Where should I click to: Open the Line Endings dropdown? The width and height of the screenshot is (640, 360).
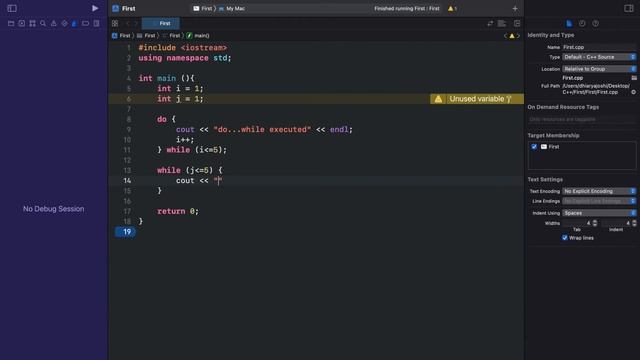(x=599, y=201)
